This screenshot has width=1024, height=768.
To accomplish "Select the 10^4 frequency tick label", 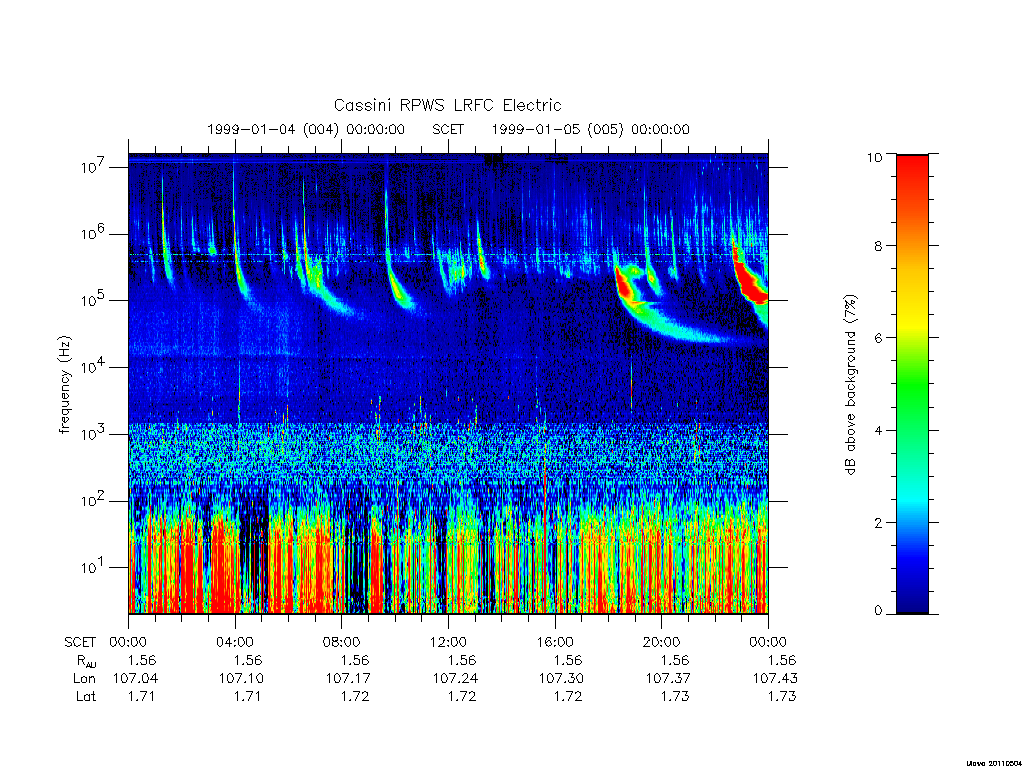I will 94,366.
